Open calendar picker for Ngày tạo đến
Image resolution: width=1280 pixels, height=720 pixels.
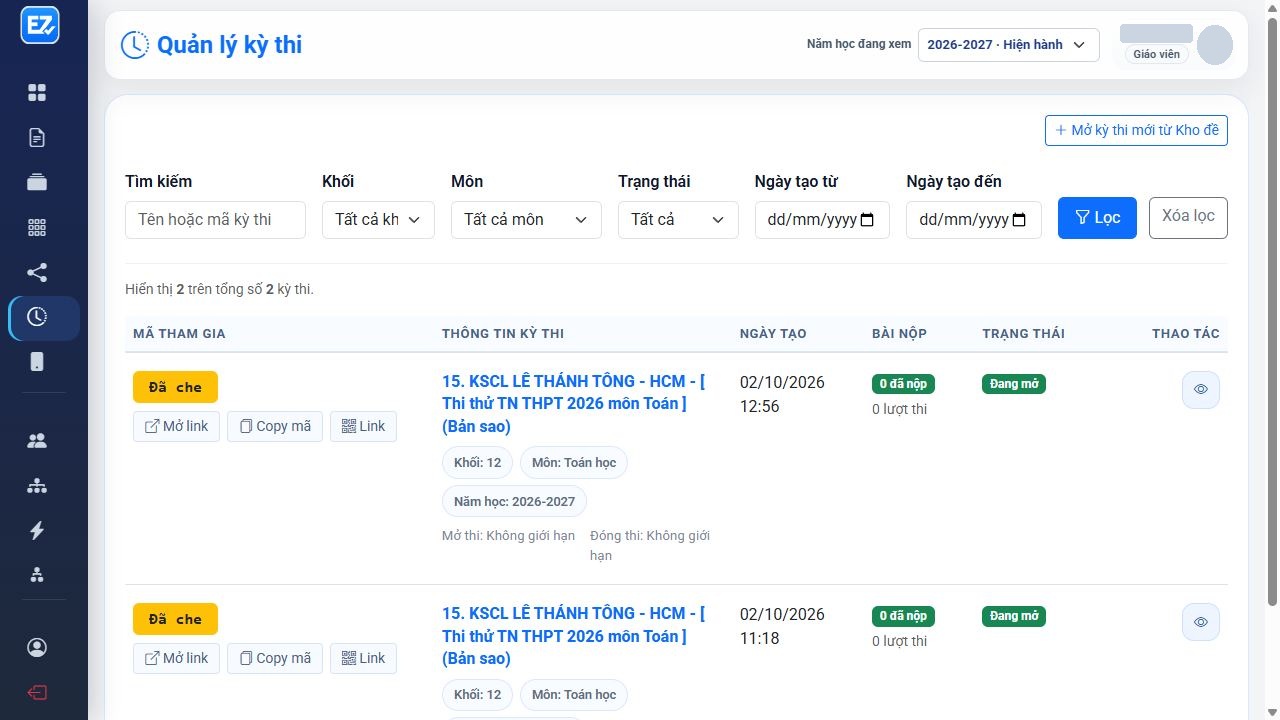click(1019, 220)
